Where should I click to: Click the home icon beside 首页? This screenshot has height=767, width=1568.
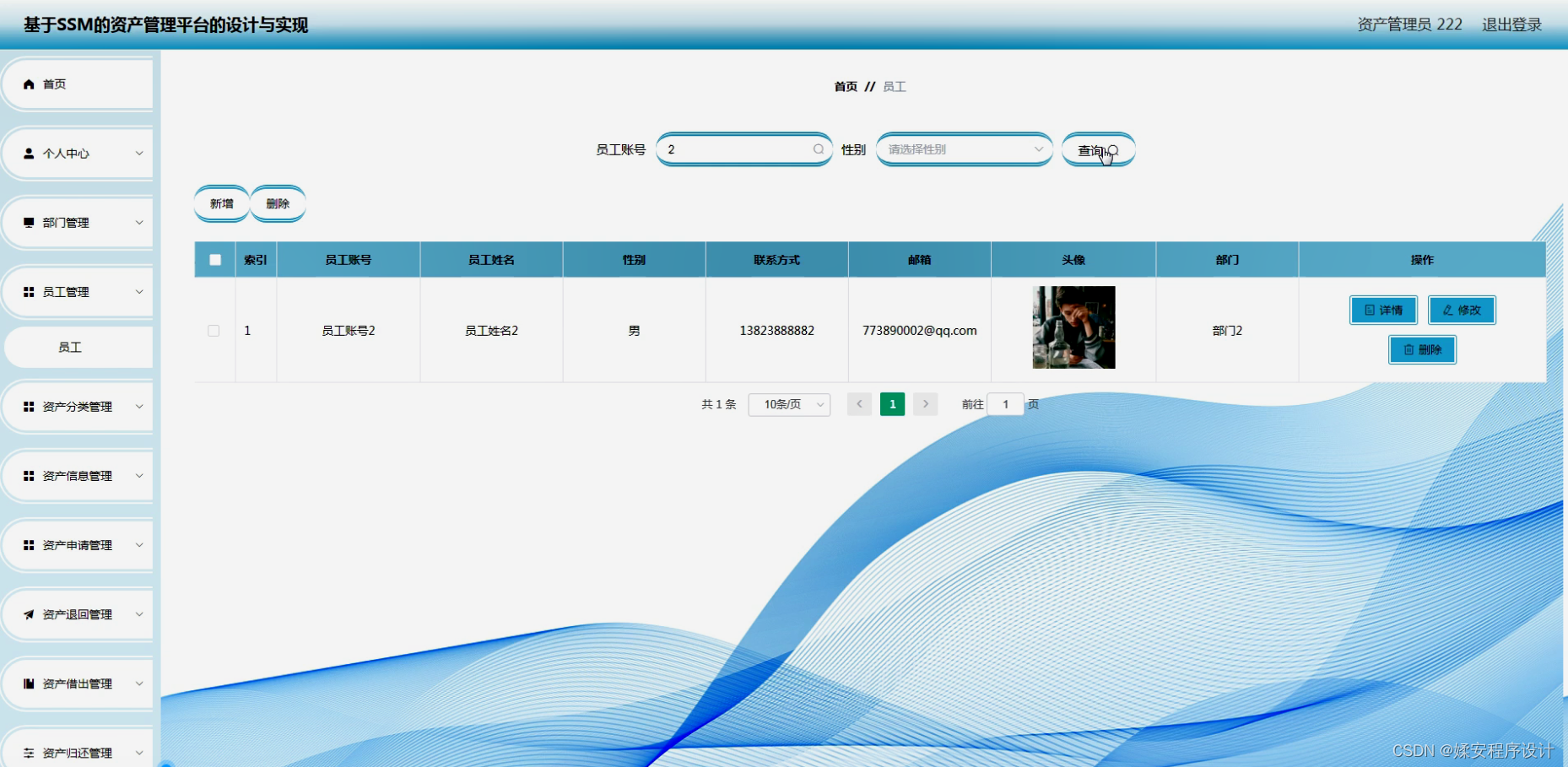coord(27,84)
